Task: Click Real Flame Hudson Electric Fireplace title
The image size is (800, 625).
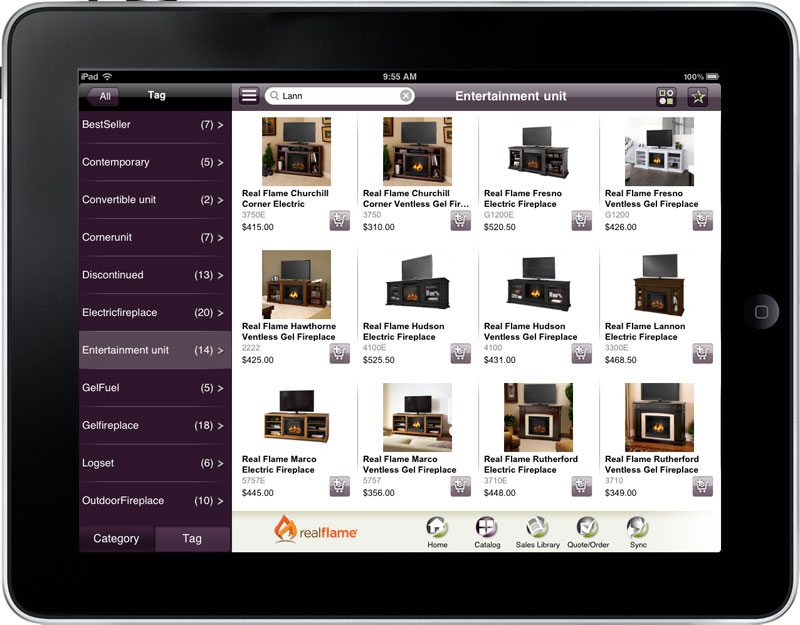Action: (404, 332)
